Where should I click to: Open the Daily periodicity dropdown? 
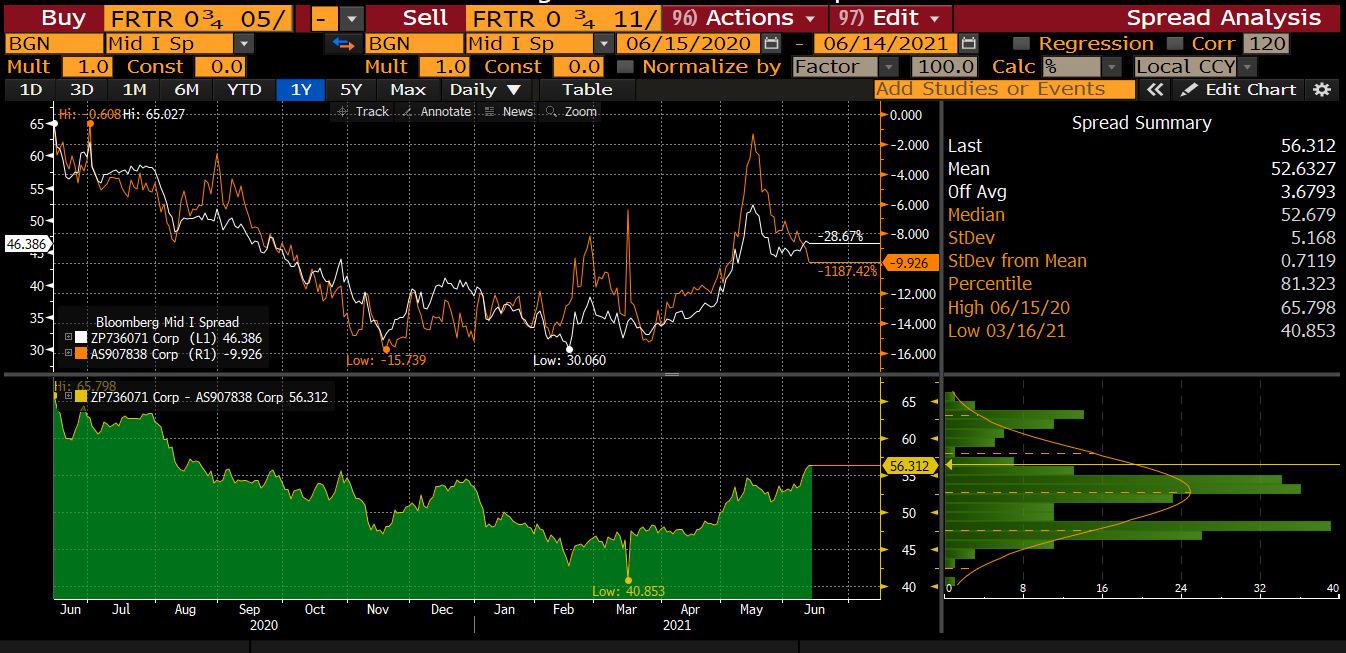pyautogui.click(x=485, y=89)
